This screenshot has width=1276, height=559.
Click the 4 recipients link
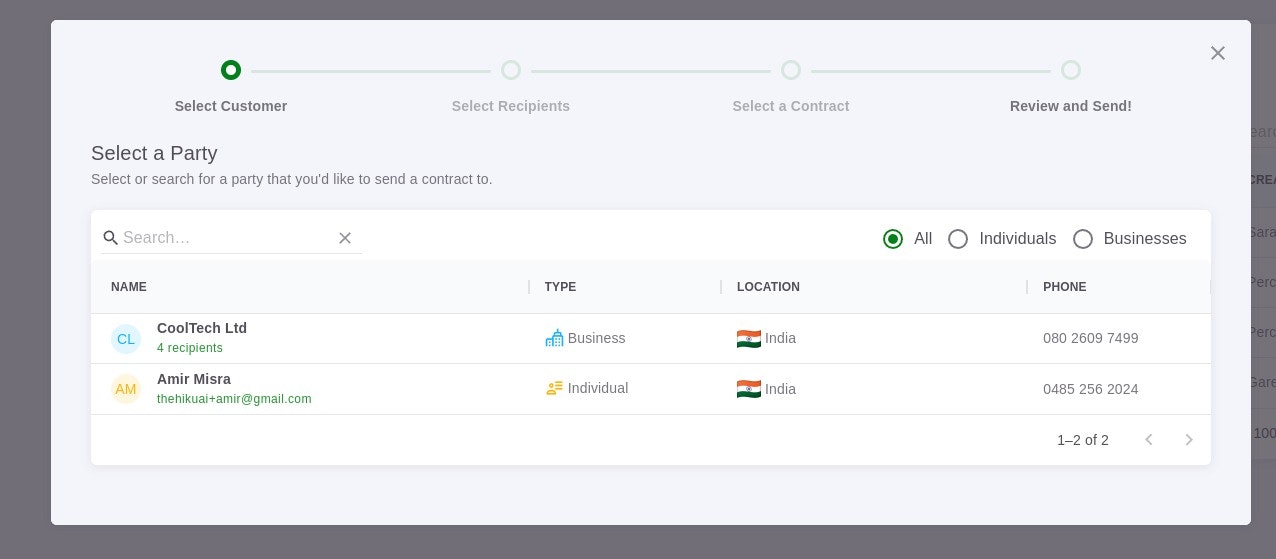pyautogui.click(x=190, y=348)
